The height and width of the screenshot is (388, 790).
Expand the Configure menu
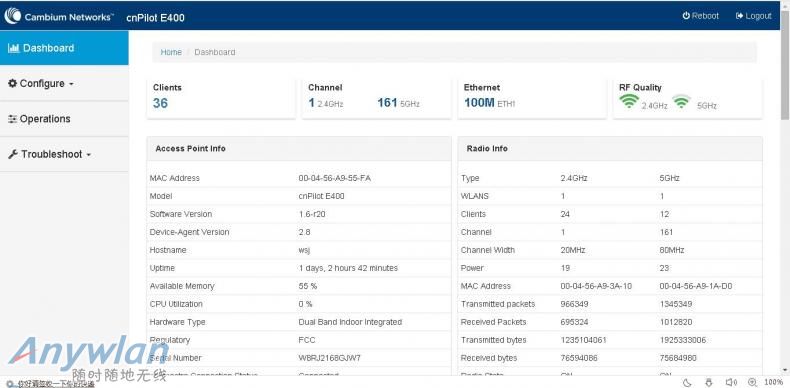(64, 84)
